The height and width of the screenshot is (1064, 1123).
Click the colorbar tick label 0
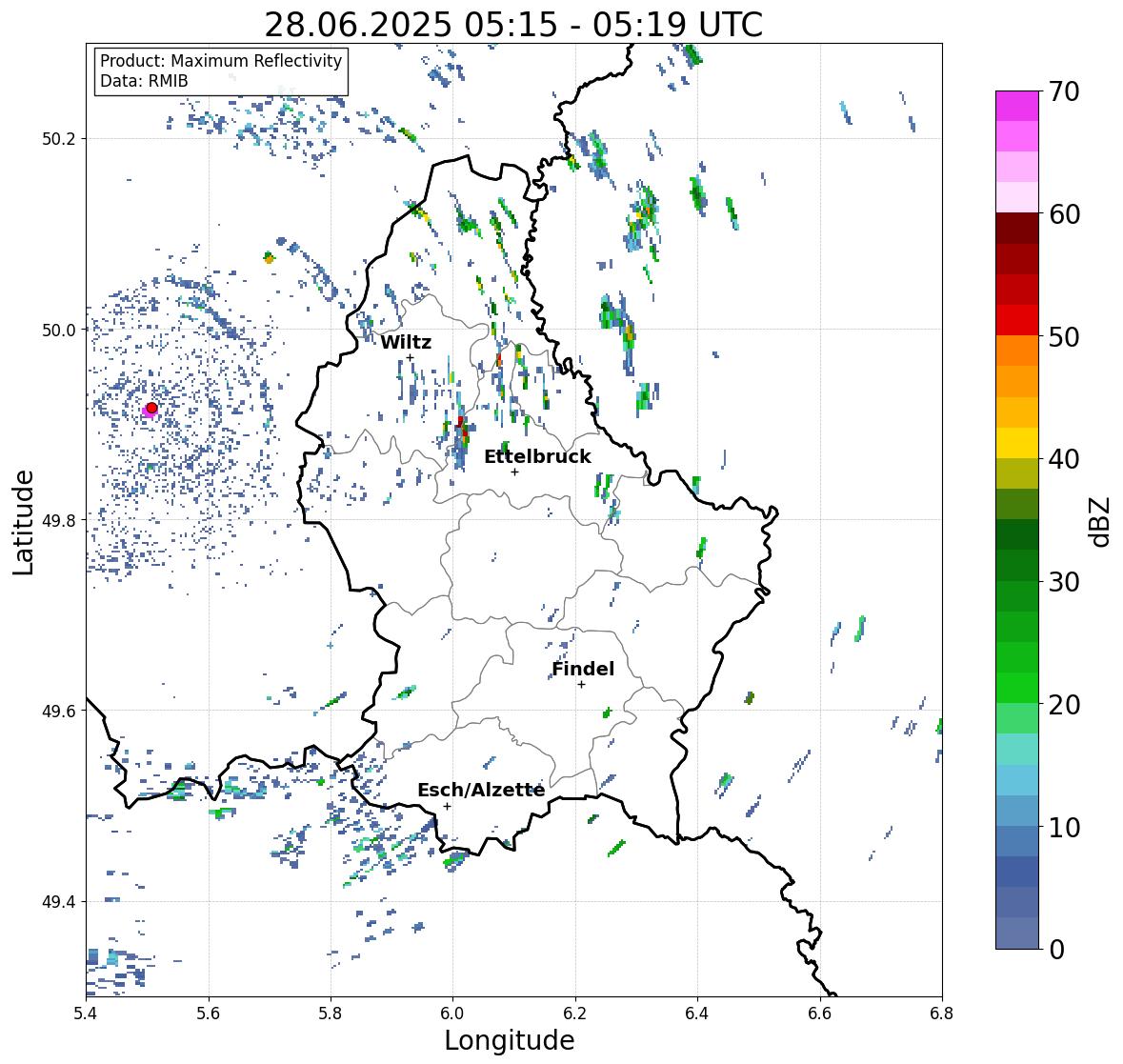tap(1056, 950)
